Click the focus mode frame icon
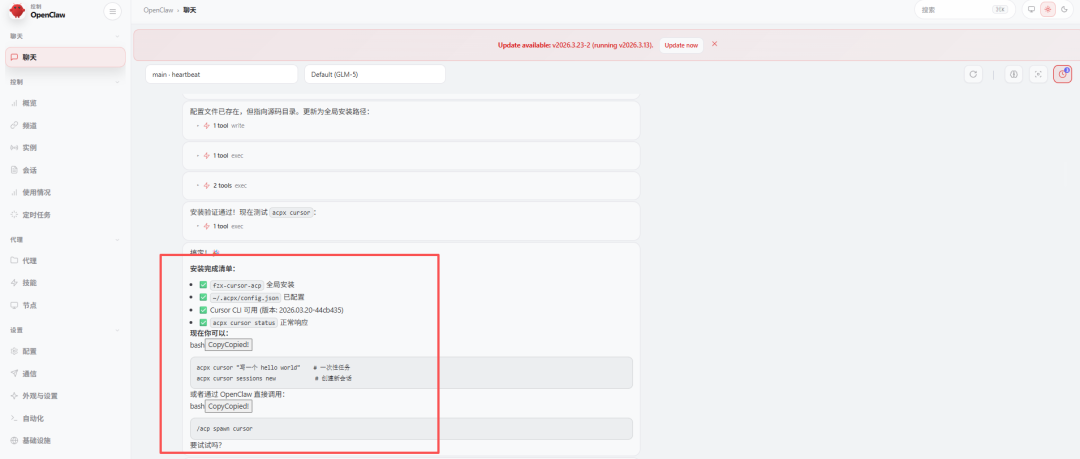Screen dimensions: 1080x459 (x=1038, y=74)
